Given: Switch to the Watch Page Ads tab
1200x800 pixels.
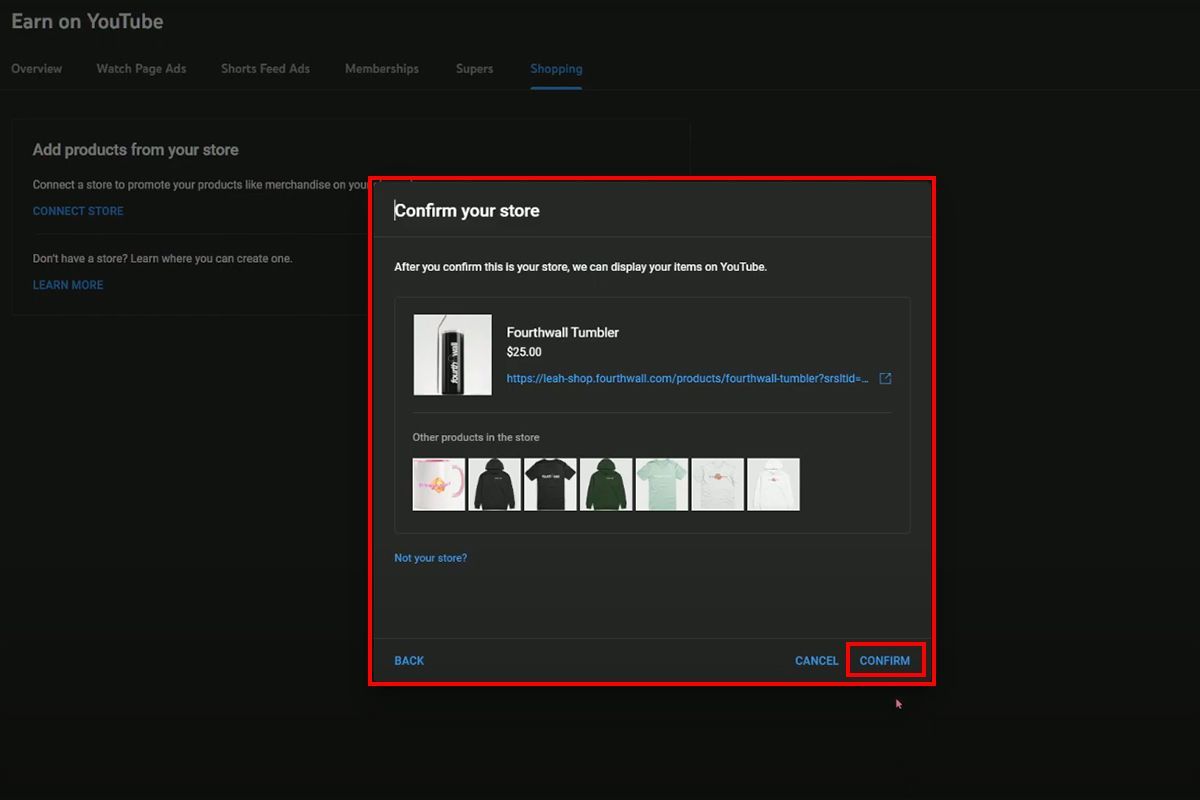Looking at the screenshot, I should [141, 69].
